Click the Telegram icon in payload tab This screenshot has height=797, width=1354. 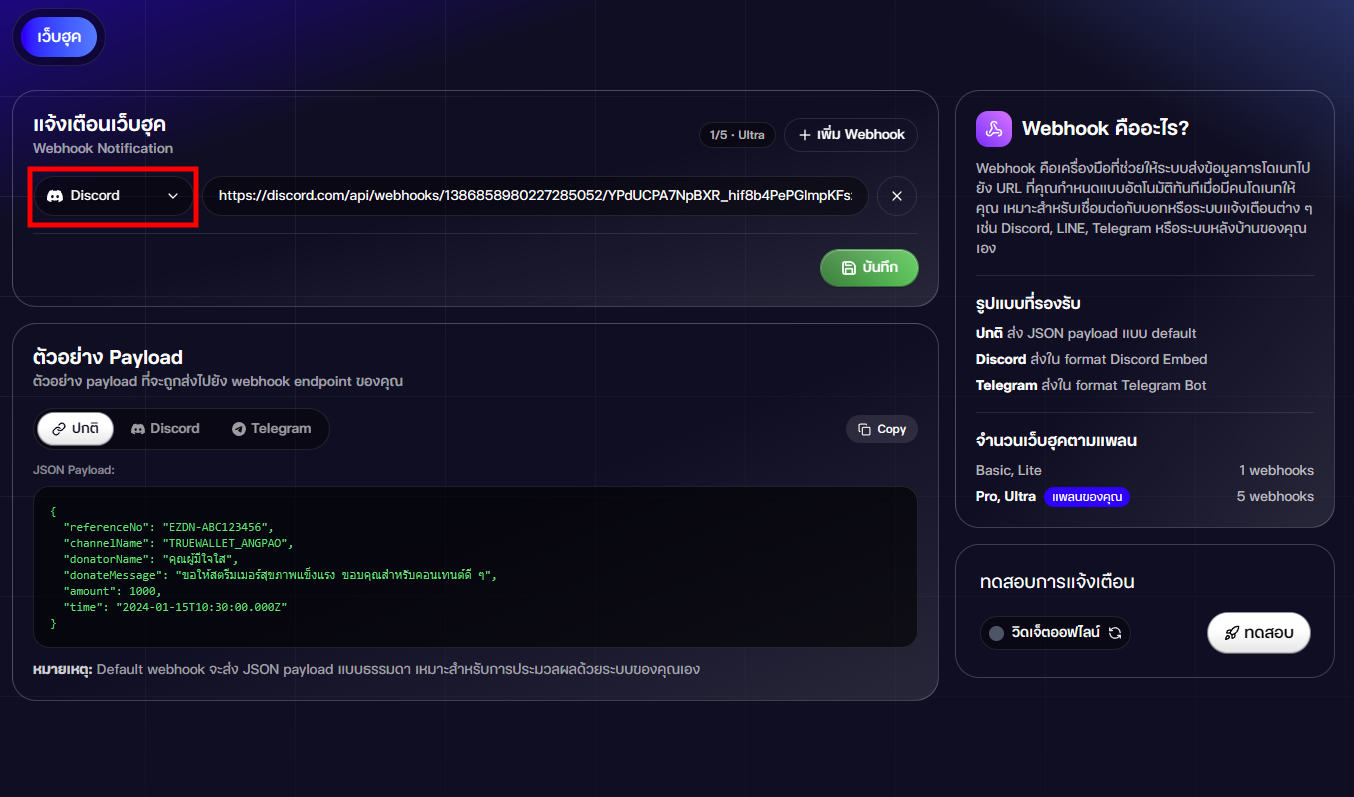239,429
